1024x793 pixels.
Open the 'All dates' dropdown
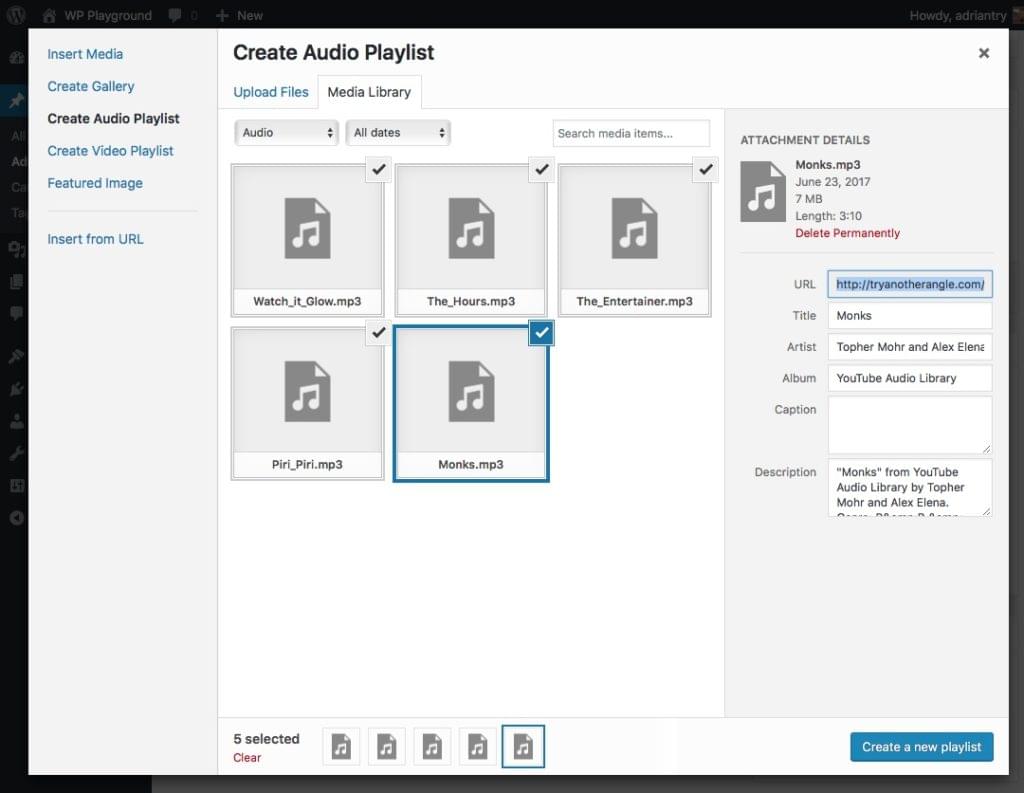pyautogui.click(x=398, y=131)
